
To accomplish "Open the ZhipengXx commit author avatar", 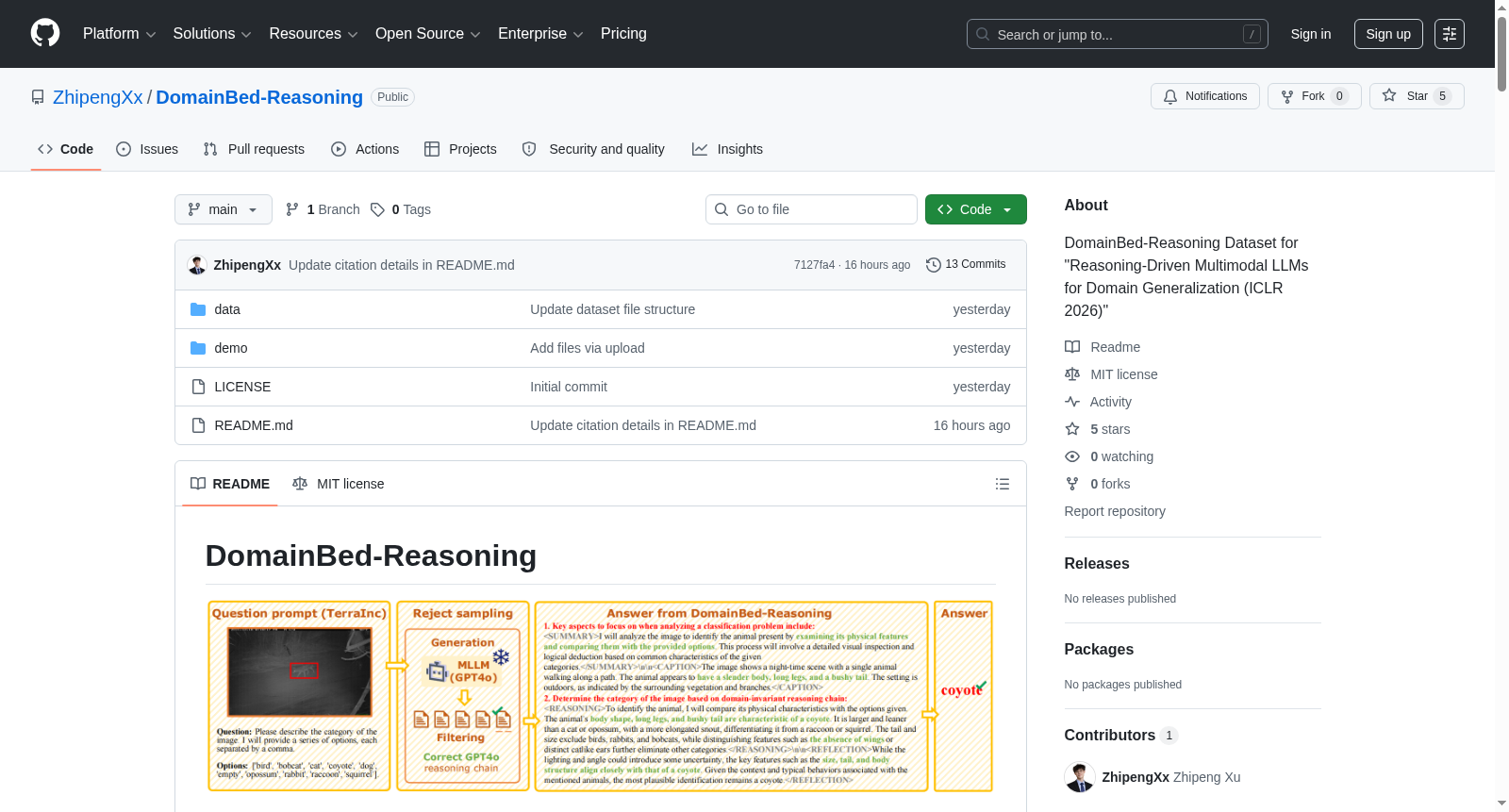I will (197, 265).
